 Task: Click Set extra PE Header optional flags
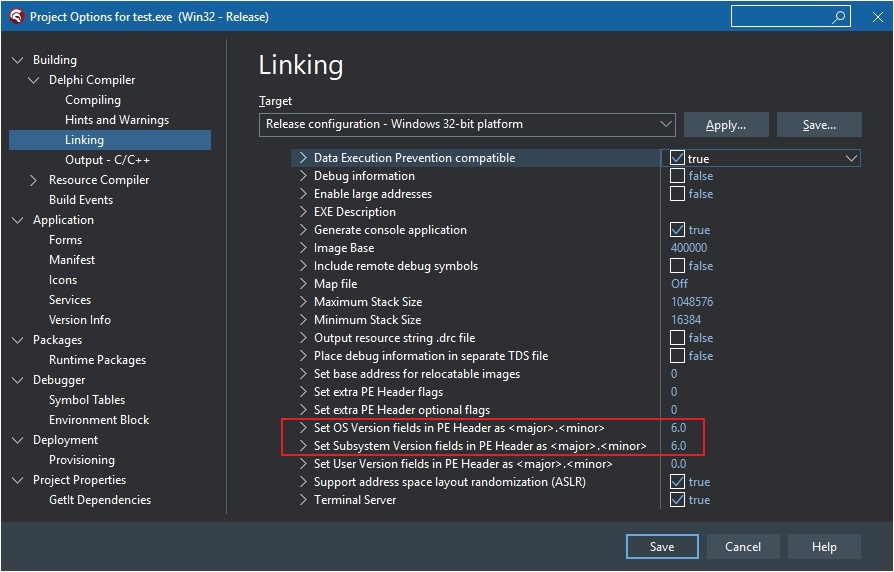pyautogui.click(x=402, y=409)
